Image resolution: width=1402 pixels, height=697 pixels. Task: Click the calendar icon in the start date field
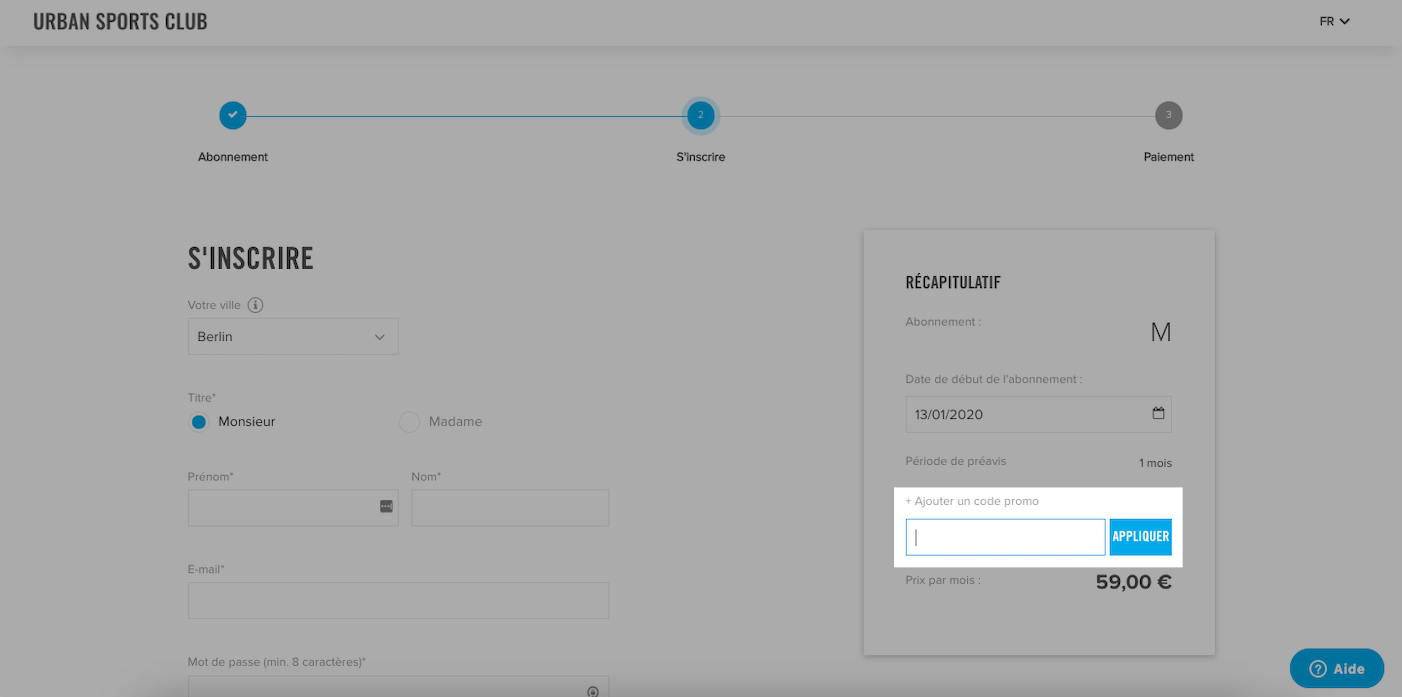click(1158, 413)
